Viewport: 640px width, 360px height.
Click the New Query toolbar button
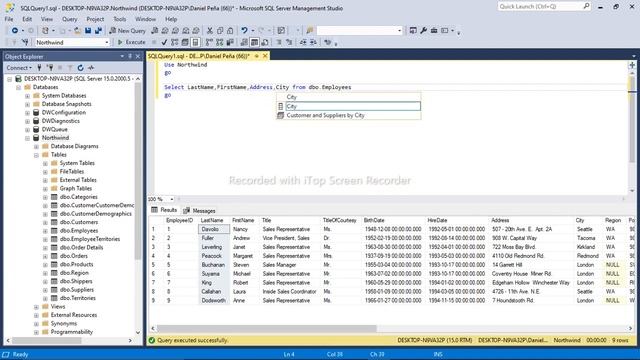click(127, 31)
